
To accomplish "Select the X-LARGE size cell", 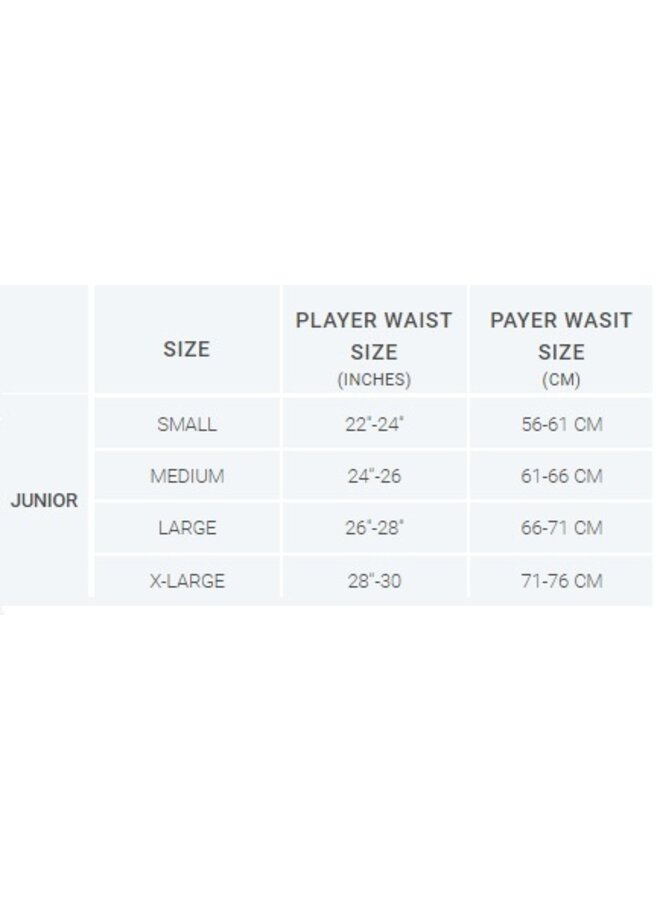I will coord(187,580).
